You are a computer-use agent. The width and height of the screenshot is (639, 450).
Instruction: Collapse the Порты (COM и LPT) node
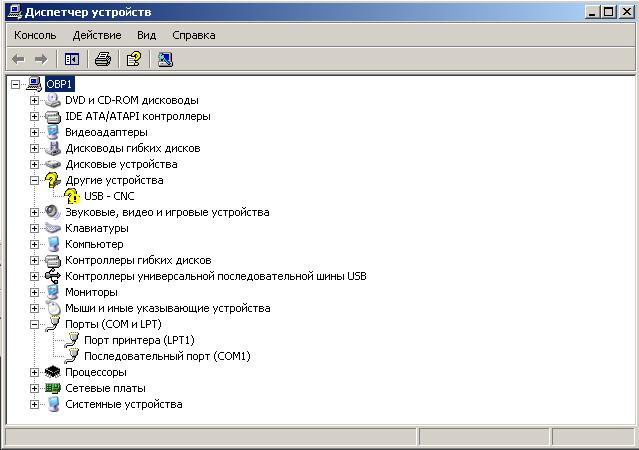point(34,324)
